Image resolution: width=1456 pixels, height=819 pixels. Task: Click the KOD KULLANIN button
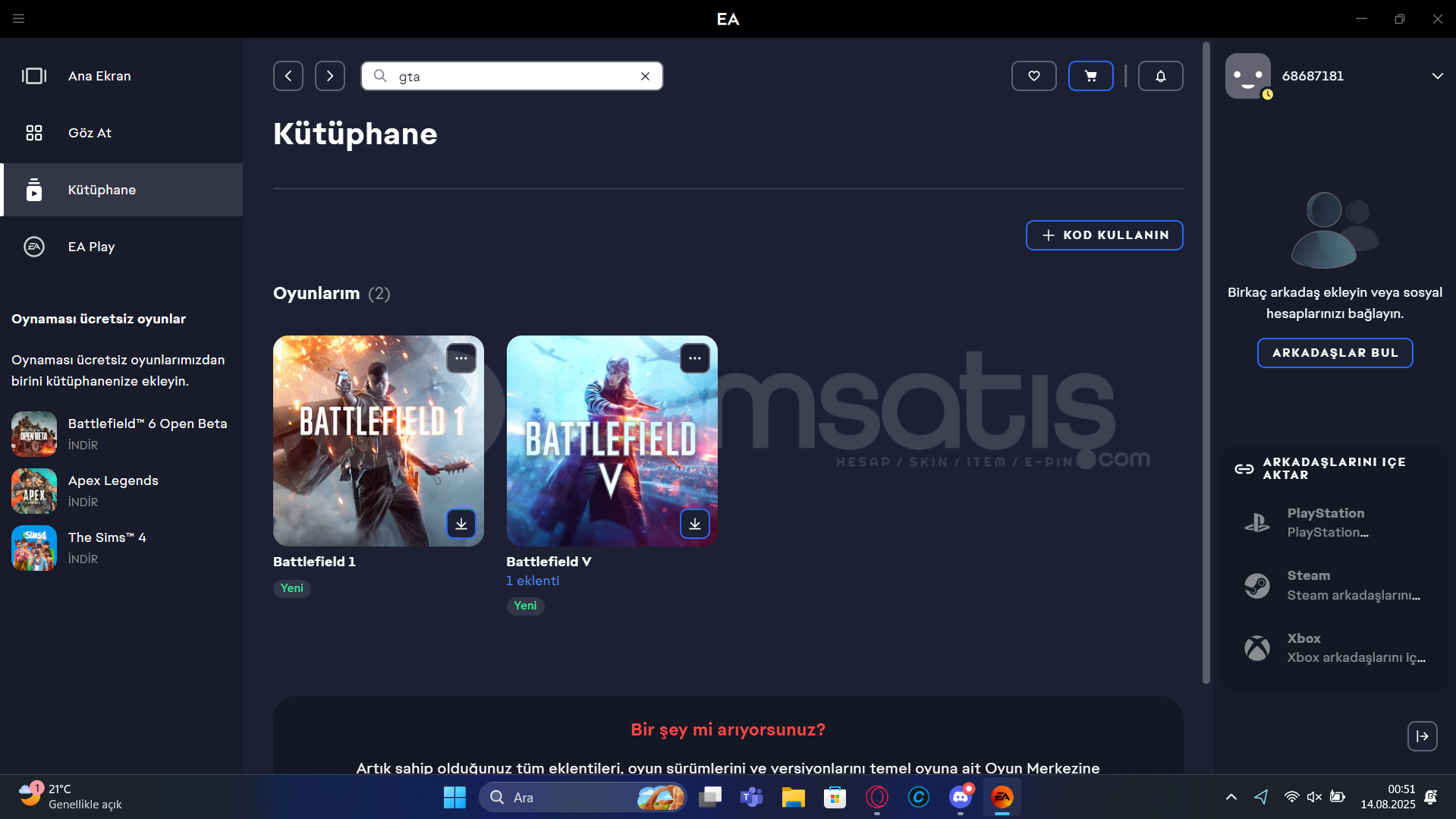click(x=1104, y=235)
